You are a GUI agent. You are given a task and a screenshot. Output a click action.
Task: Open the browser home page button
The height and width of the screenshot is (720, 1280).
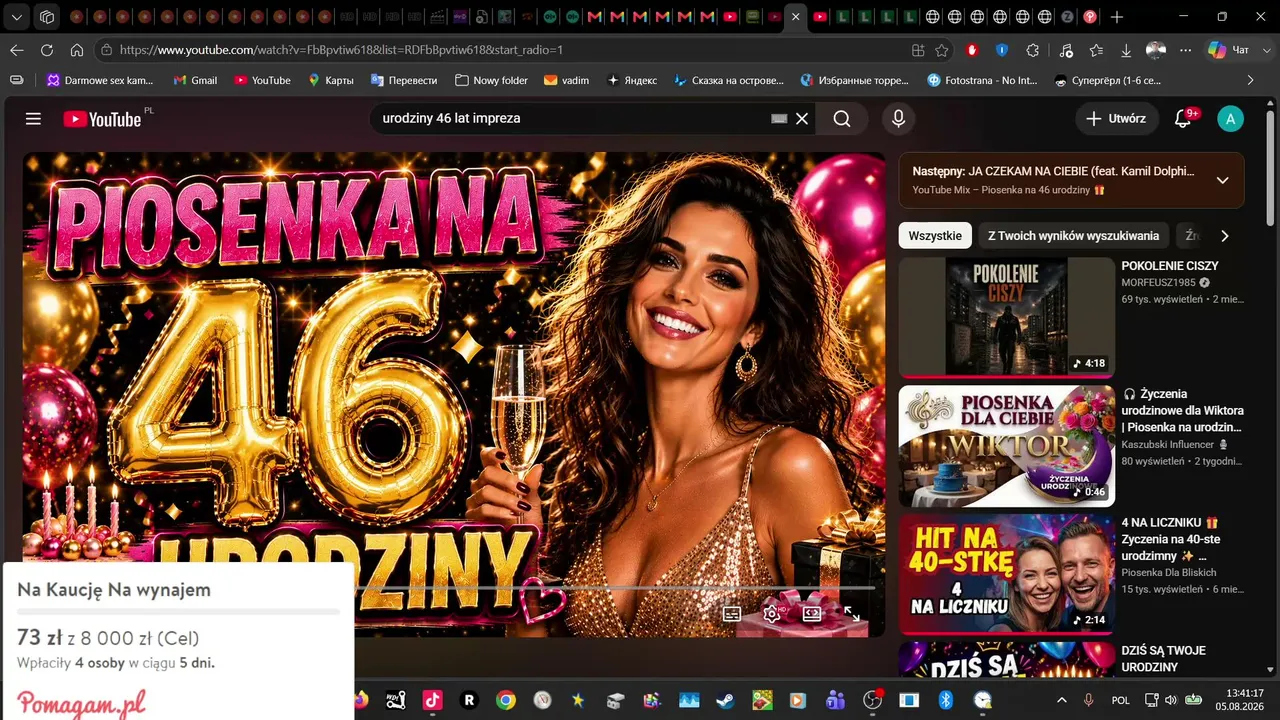coord(77,50)
